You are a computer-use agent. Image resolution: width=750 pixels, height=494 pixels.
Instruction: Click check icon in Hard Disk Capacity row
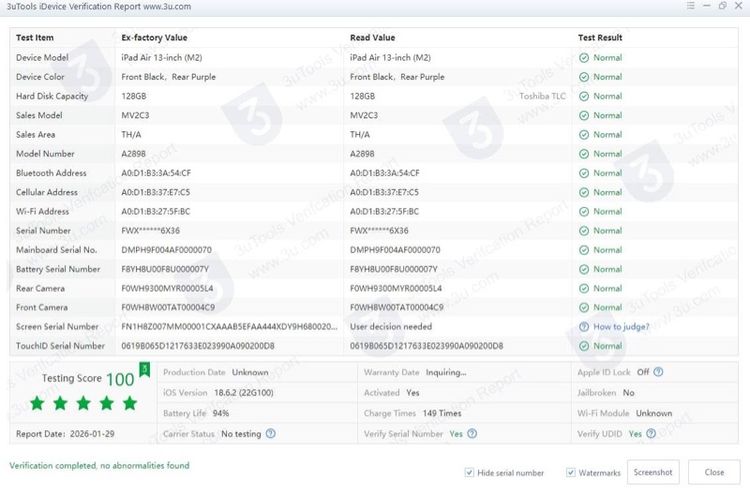[584, 96]
